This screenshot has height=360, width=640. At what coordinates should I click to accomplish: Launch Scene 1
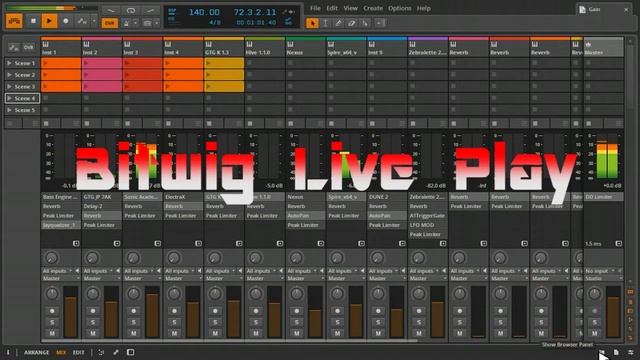coord(9,63)
